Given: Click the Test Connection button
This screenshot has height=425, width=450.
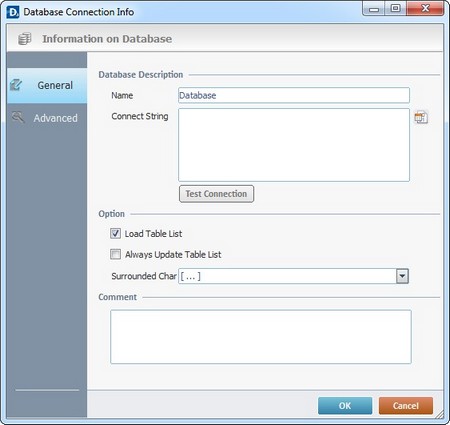Looking at the screenshot, I should pos(216,194).
